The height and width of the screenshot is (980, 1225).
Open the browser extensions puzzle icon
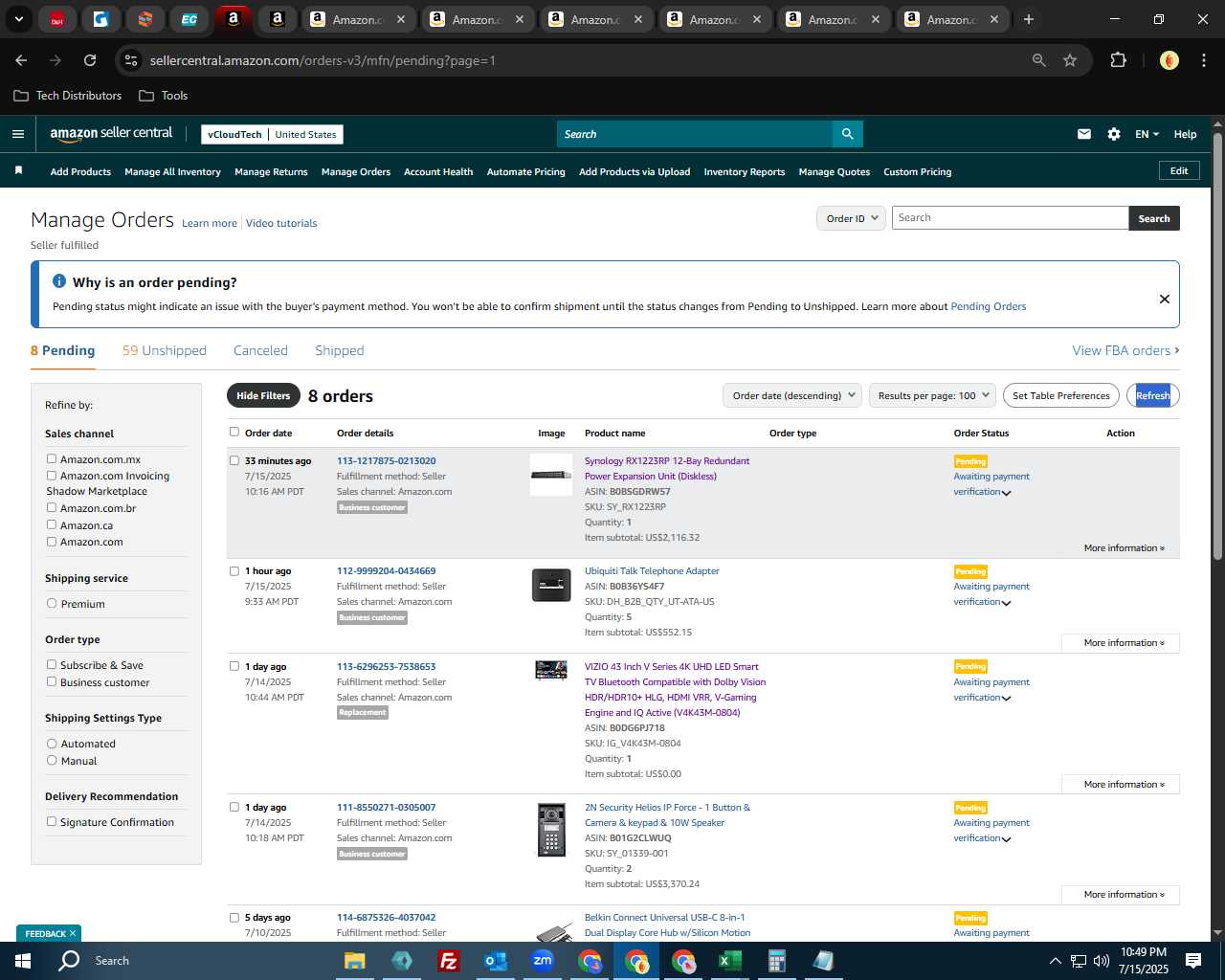pos(1118,60)
